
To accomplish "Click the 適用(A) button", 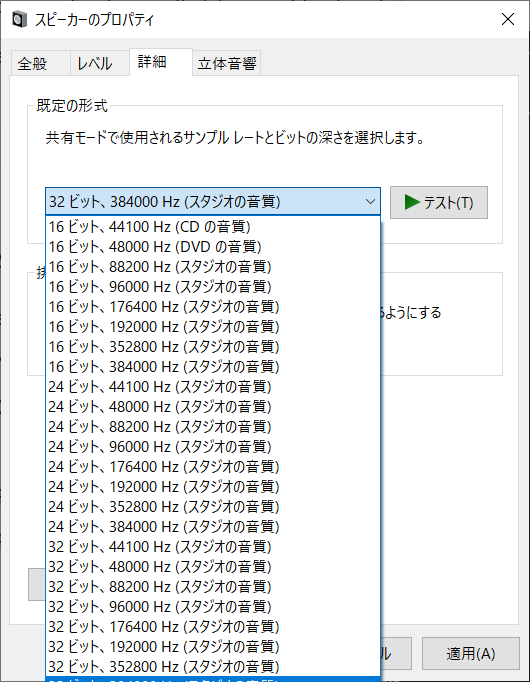I will pos(470,653).
